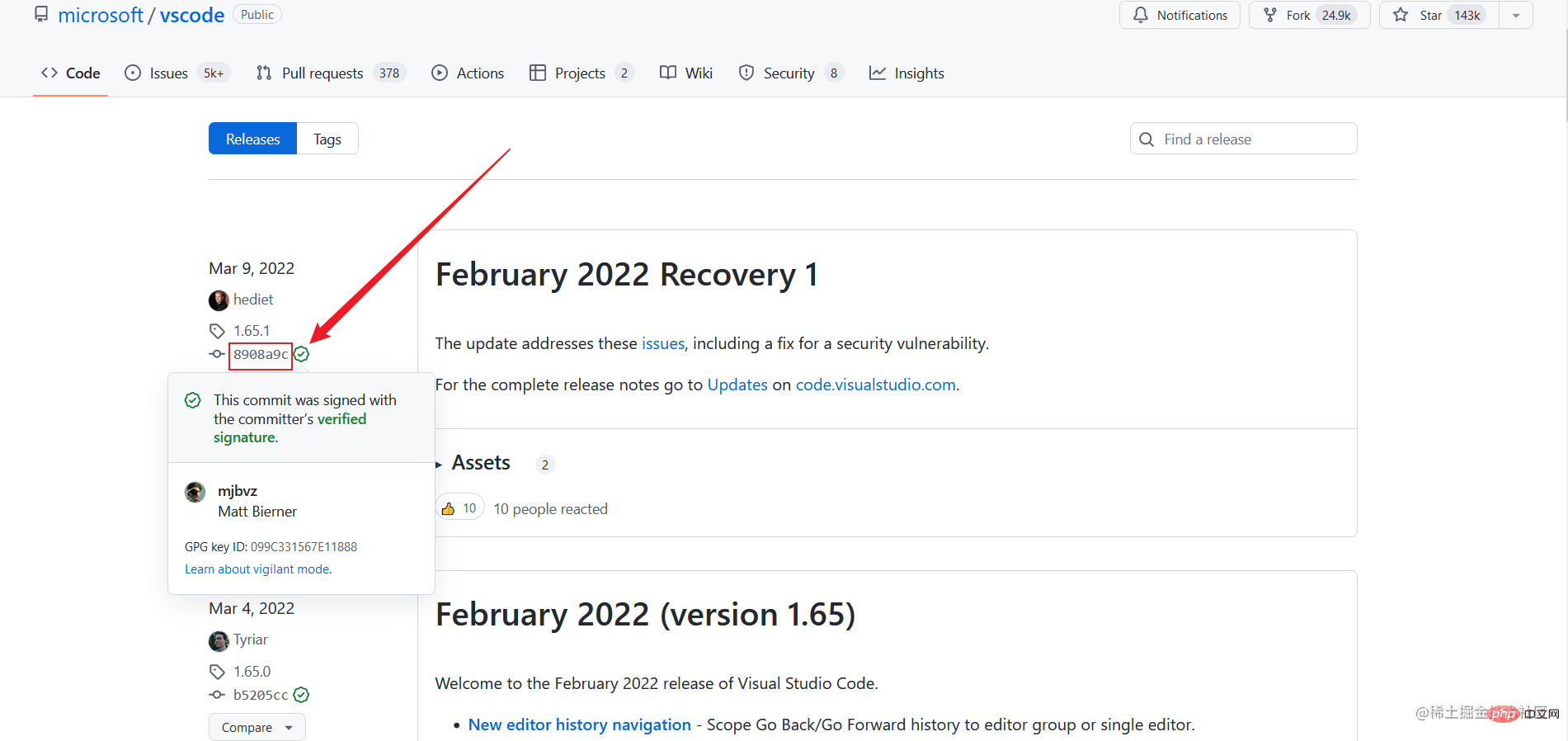Click the verified badge next to b5205cc

coord(301,695)
